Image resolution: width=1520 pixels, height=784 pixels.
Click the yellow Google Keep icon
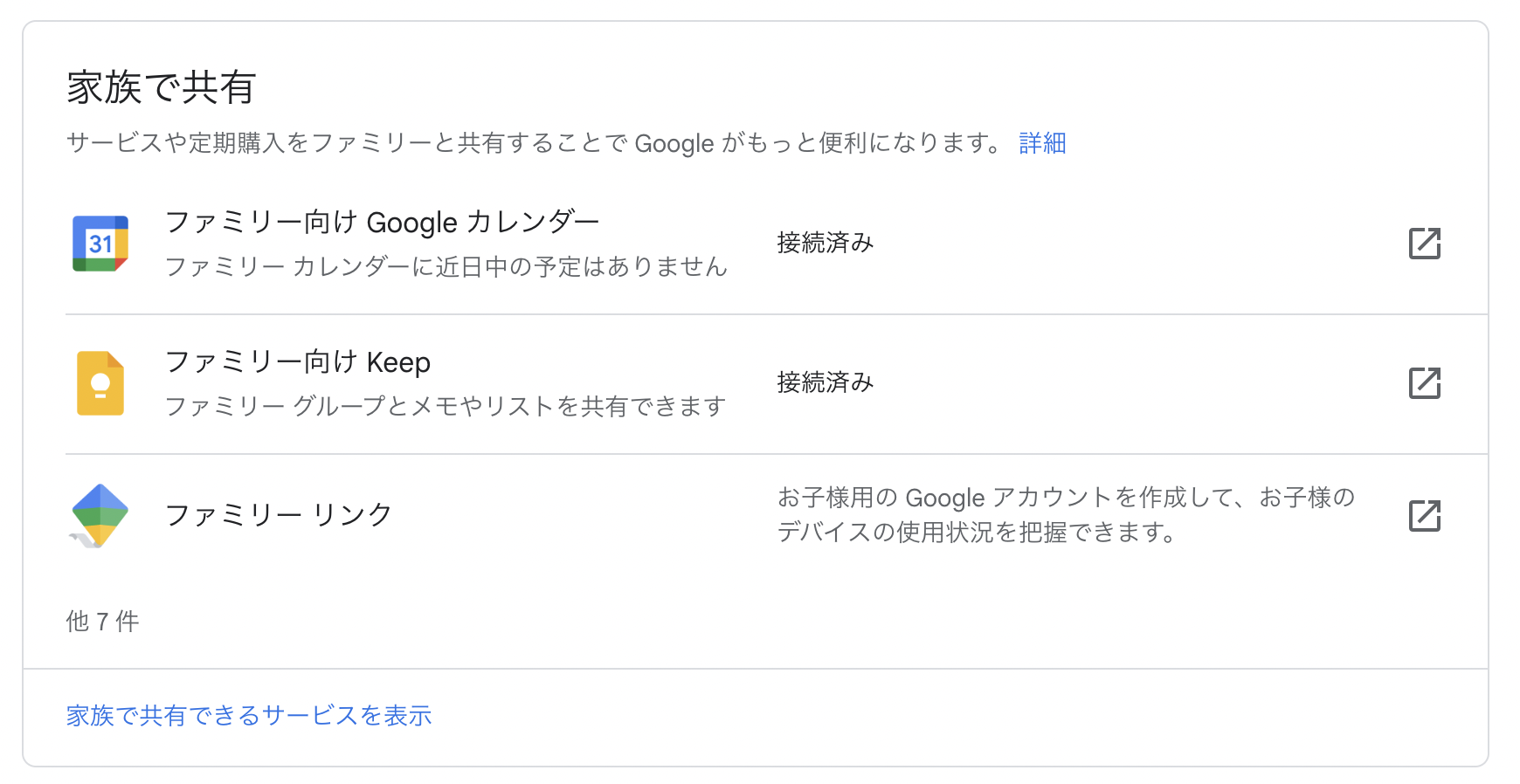100,383
